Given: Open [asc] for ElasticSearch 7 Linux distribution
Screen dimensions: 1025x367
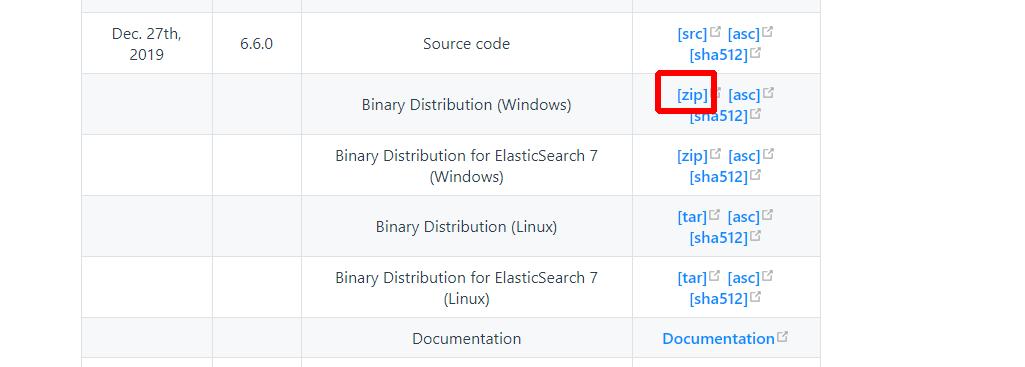Looking at the screenshot, I should pos(744,278).
